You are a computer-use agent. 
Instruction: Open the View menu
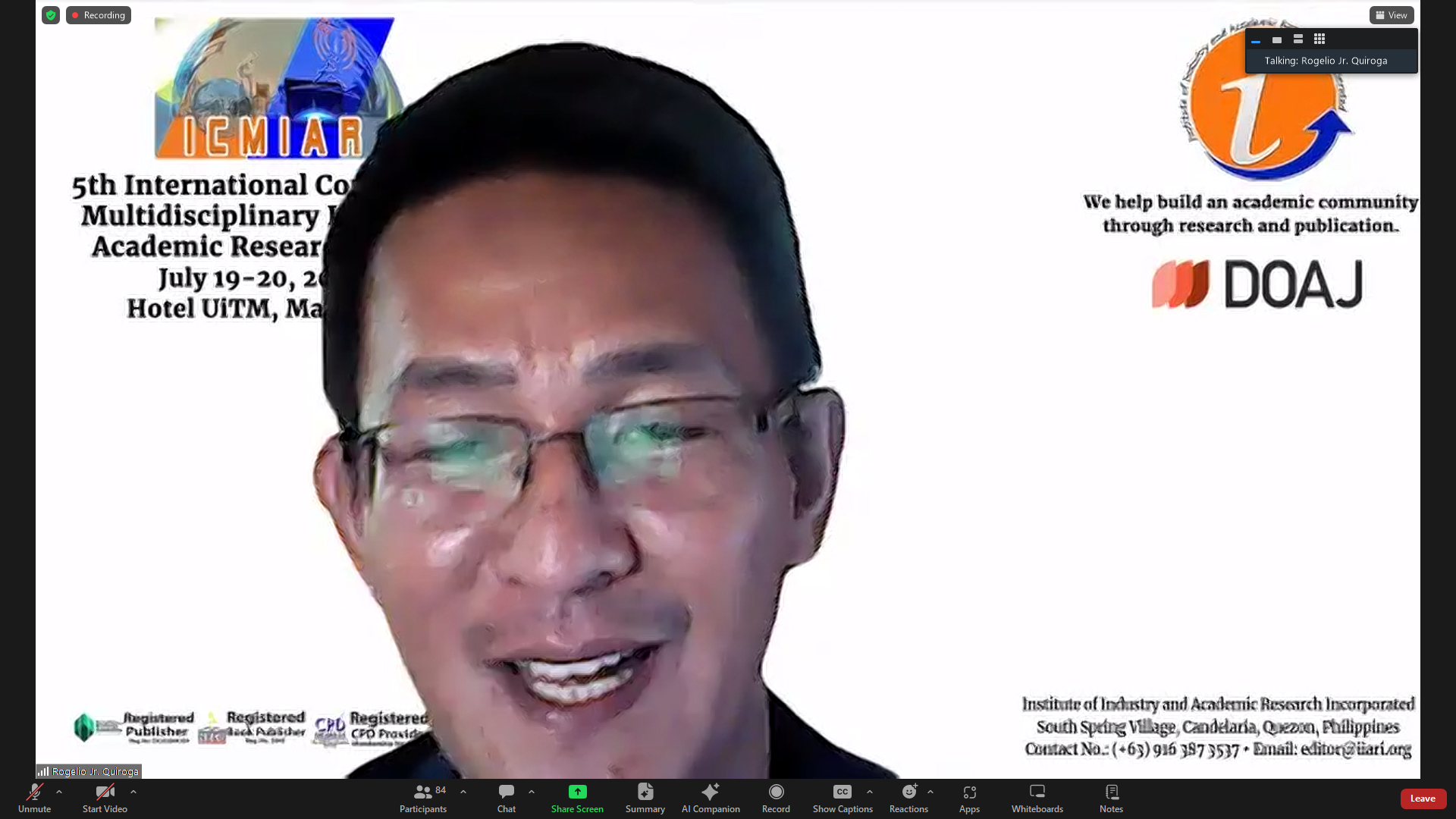[1392, 15]
